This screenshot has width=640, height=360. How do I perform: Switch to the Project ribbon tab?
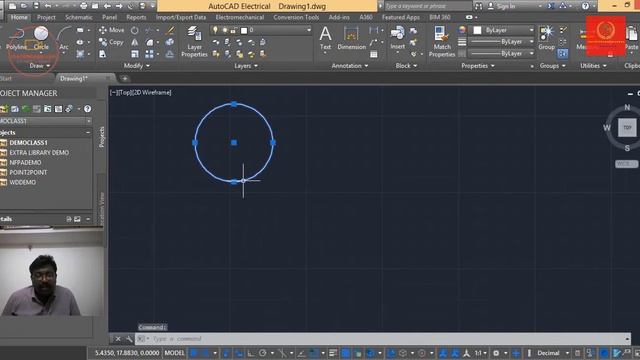pos(46,18)
